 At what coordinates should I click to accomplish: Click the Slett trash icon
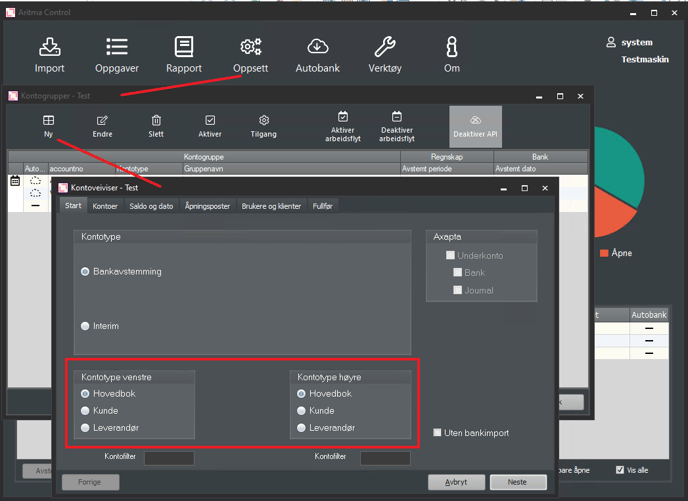tap(156, 121)
